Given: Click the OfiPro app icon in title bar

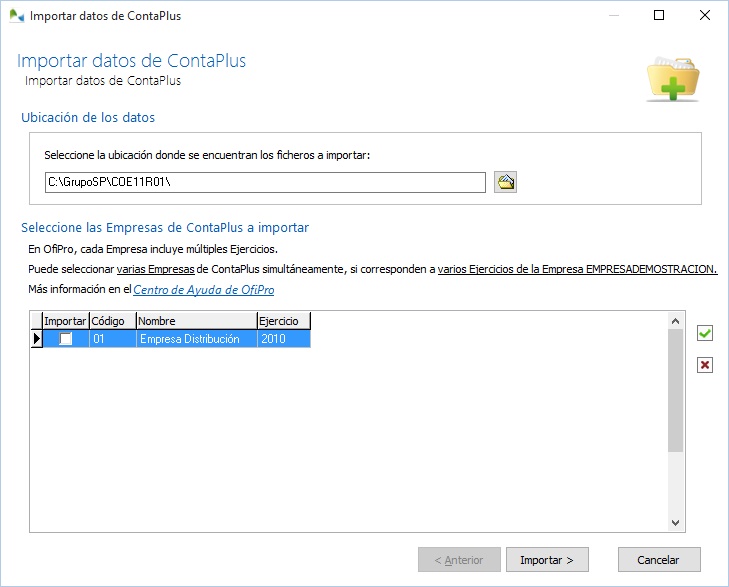Looking at the screenshot, I should (14, 16).
